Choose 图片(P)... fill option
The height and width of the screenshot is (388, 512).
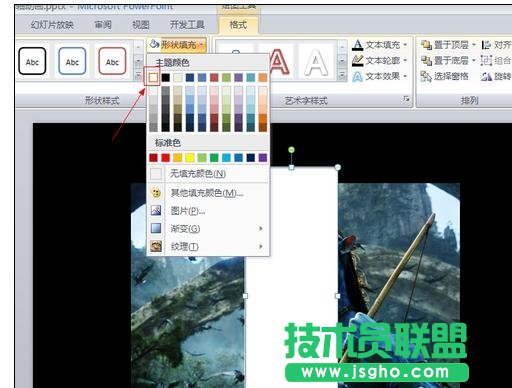[x=208, y=210]
